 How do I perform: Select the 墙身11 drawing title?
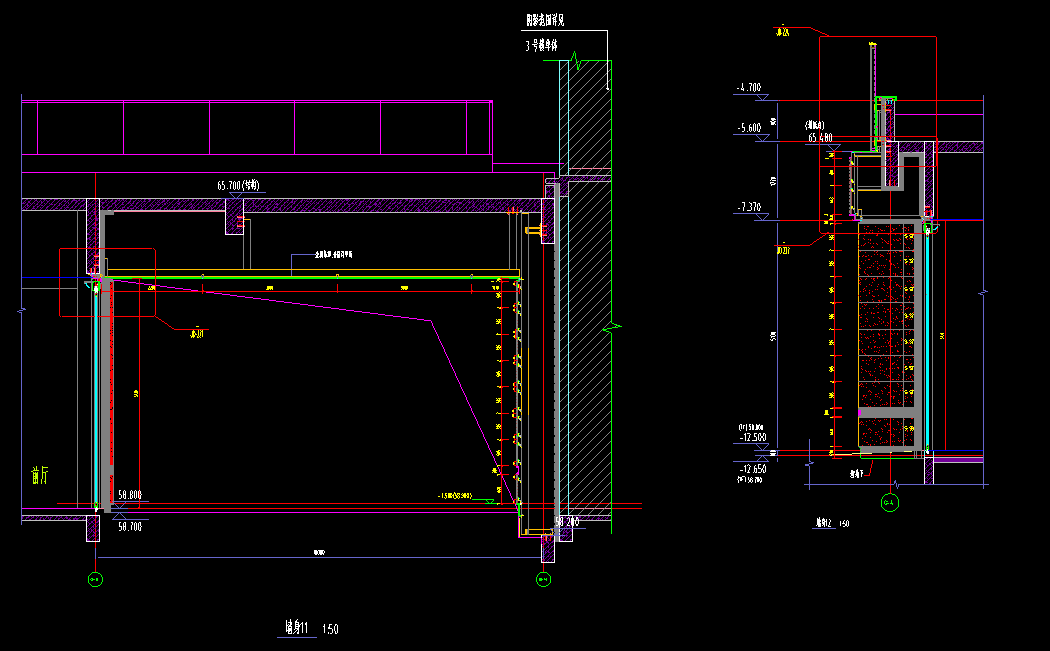point(299,628)
